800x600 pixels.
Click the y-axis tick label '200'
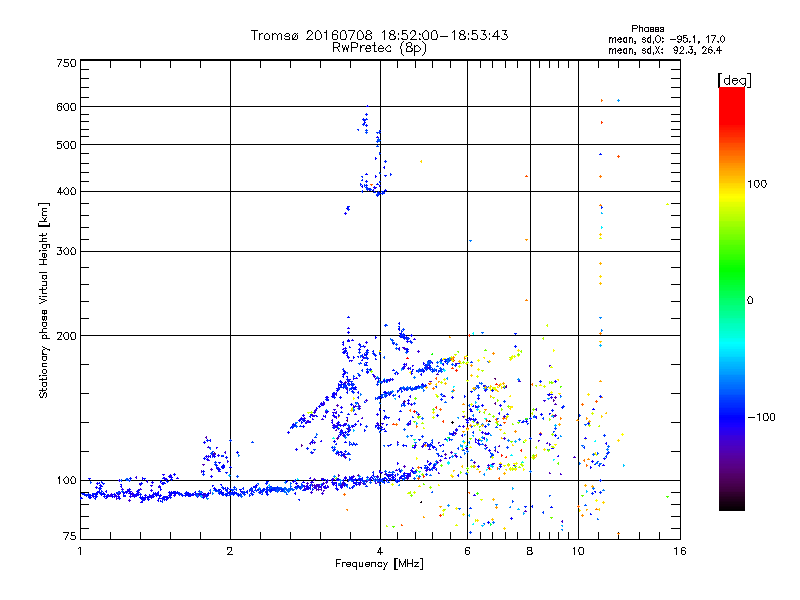pos(67,336)
